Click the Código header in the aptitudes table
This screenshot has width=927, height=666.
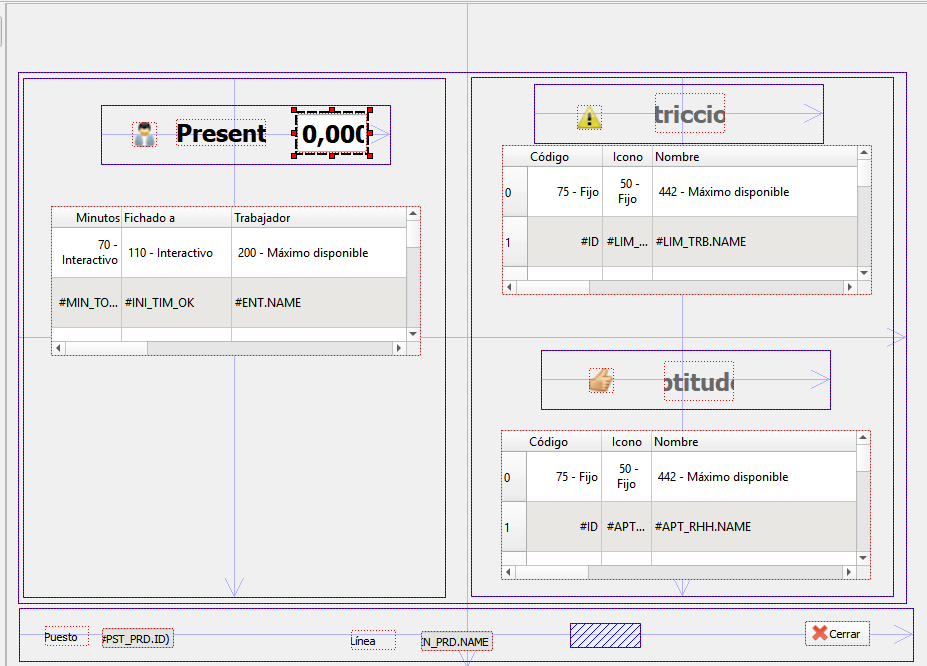click(563, 441)
